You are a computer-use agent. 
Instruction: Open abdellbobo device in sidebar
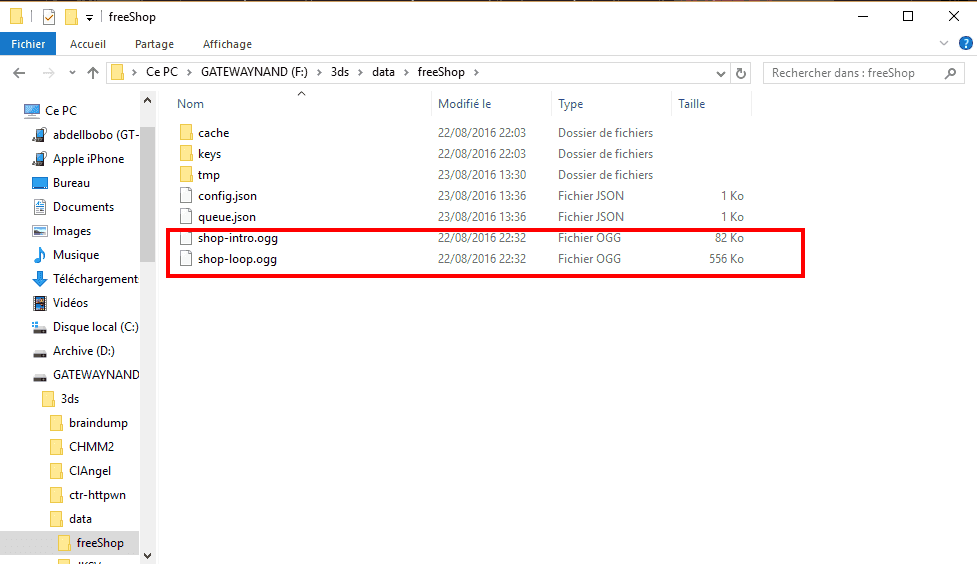(x=95, y=135)
